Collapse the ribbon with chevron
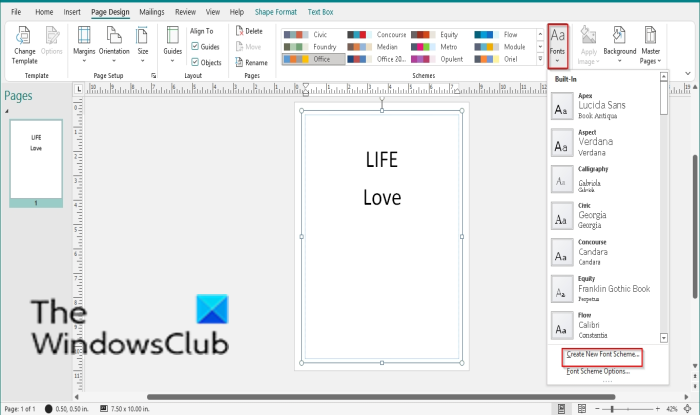The height and width of the screenshot is (415, 700). (x=688, y=74)
